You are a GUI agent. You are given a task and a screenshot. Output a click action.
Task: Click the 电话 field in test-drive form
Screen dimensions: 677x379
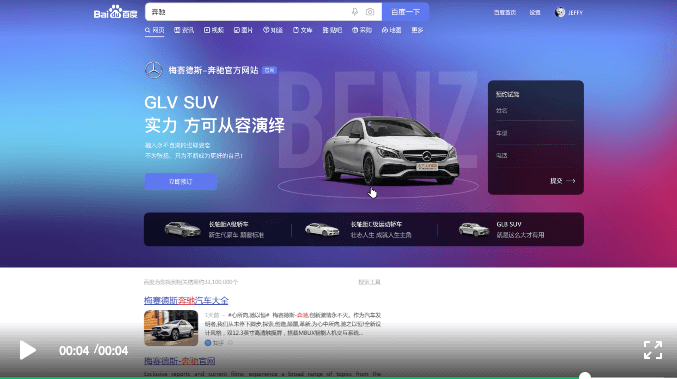[x=535, y=155]
